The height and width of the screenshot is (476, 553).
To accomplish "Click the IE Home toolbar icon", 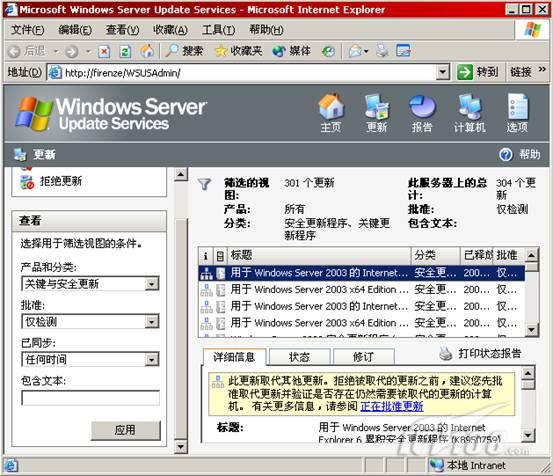I will pyautogui.click(x=147, y=51).
